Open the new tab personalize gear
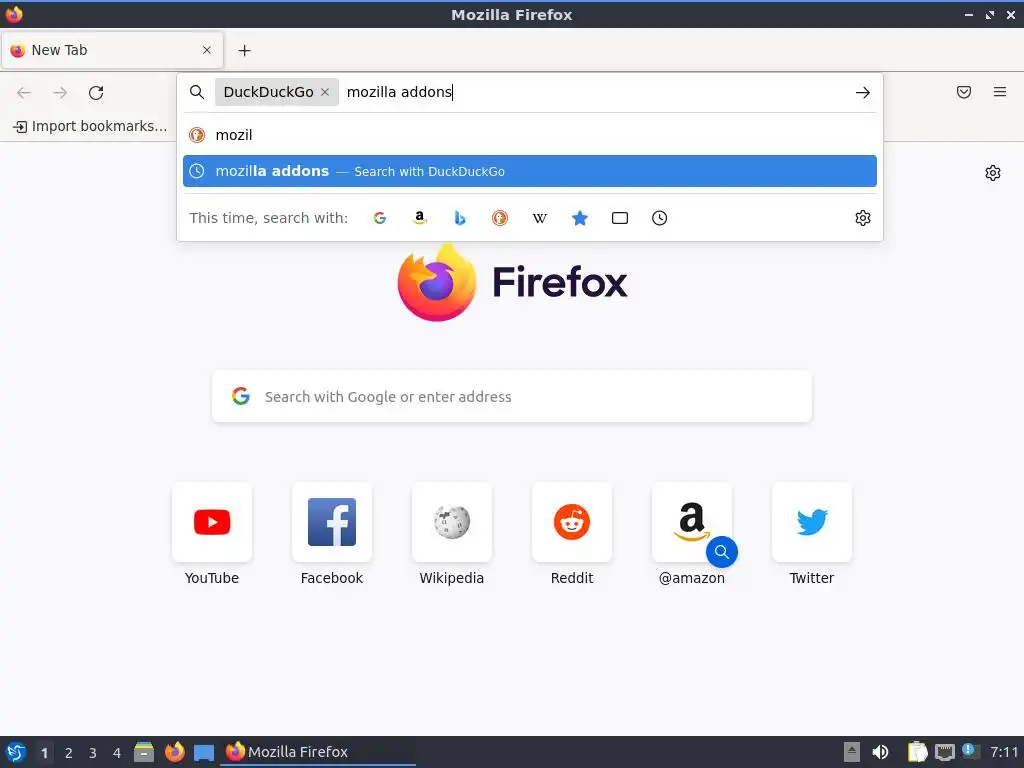The height and width of the screenshot is (768, 1024). point(993,173)
